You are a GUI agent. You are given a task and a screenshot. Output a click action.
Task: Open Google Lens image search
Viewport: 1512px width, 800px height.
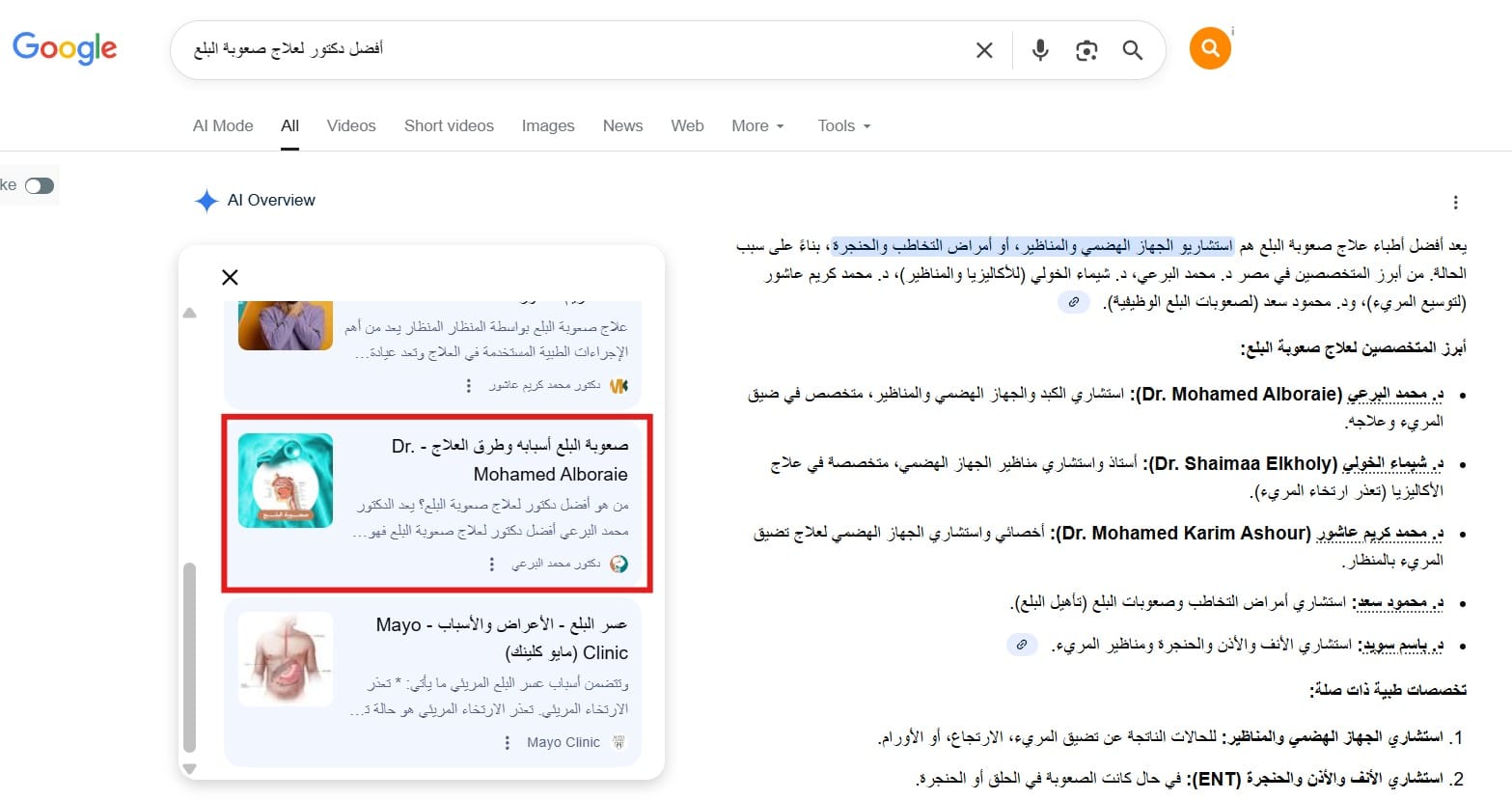[x=1086, y=50]
